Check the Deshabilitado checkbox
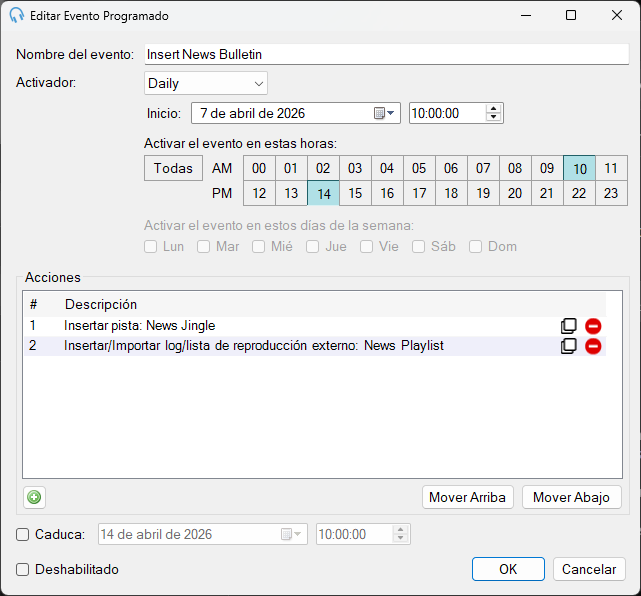This screenshot has height=596, width=641. click(x=22, y=569)
